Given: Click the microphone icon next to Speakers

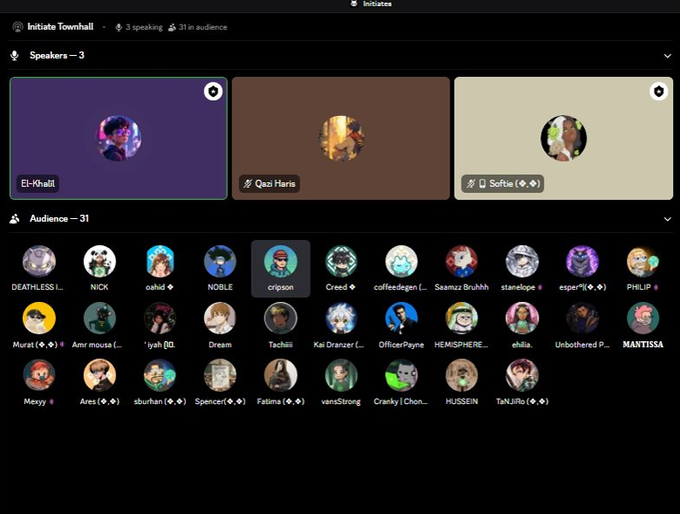Looking at the screenshot, I should (x=15, y=56).
